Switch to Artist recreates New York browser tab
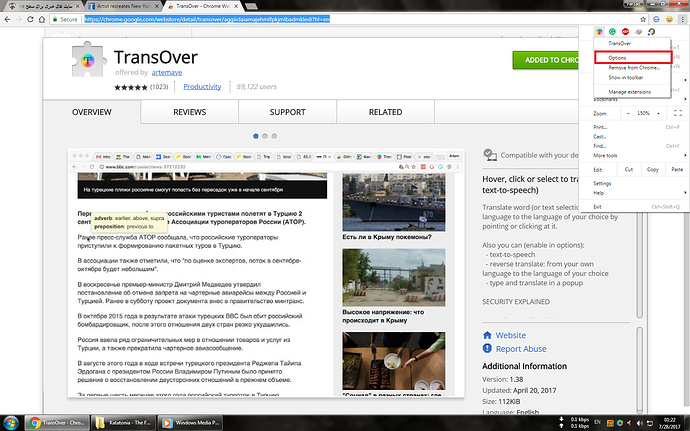The image size is (690, 431). click(x=123, y=6)
